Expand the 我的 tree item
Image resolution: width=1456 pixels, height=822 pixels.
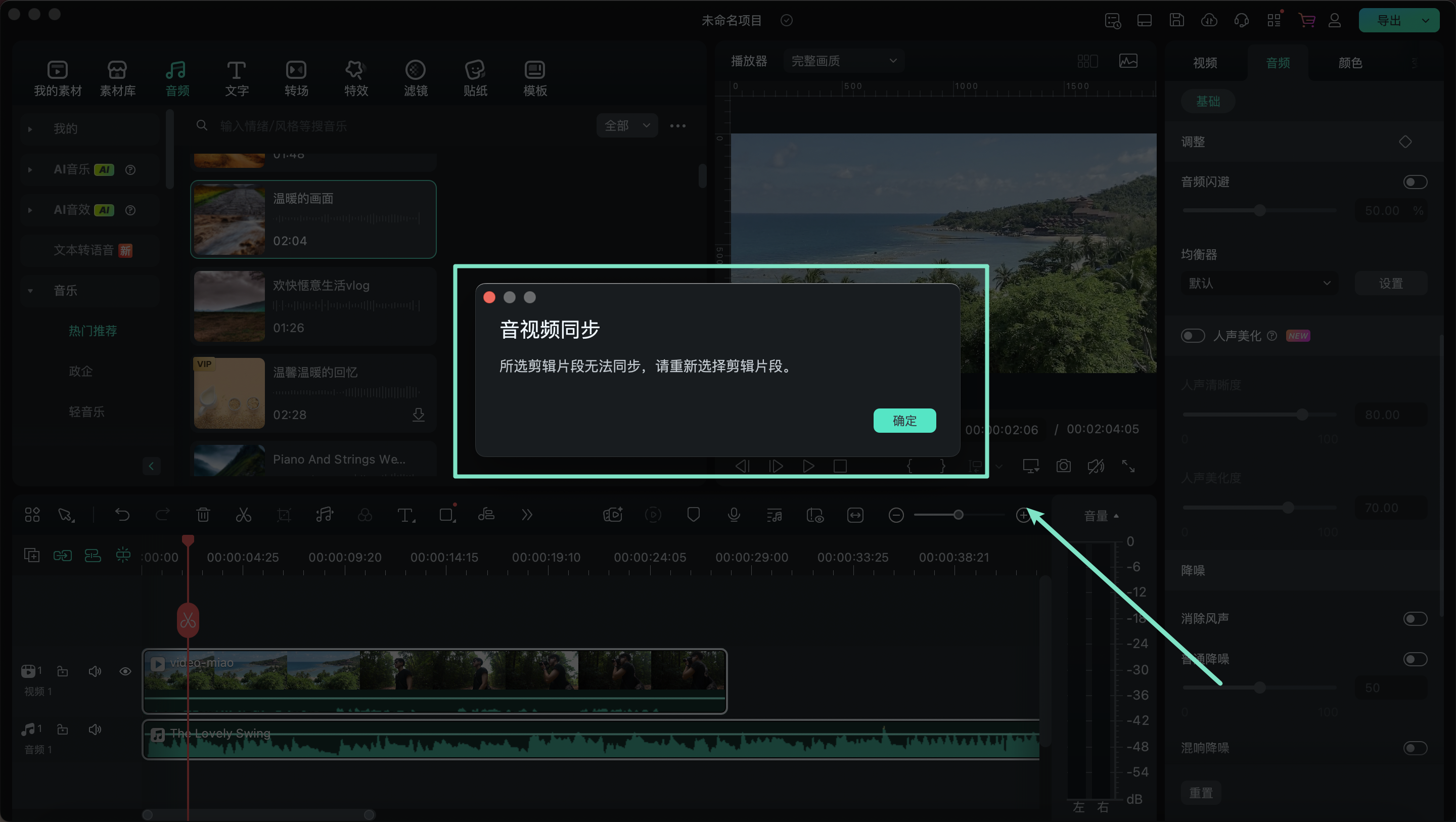(30, 129)
